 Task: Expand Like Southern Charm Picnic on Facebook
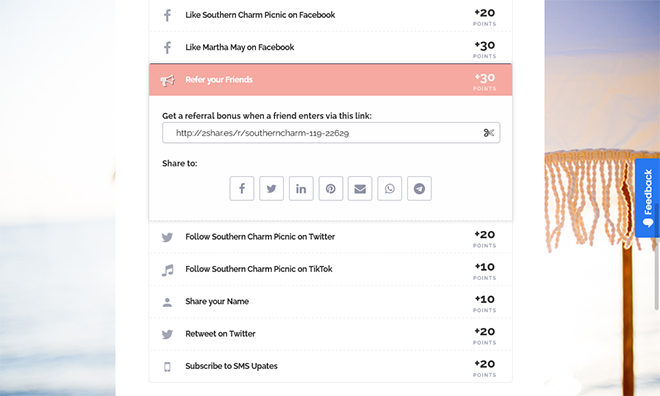tap(330, 15)
